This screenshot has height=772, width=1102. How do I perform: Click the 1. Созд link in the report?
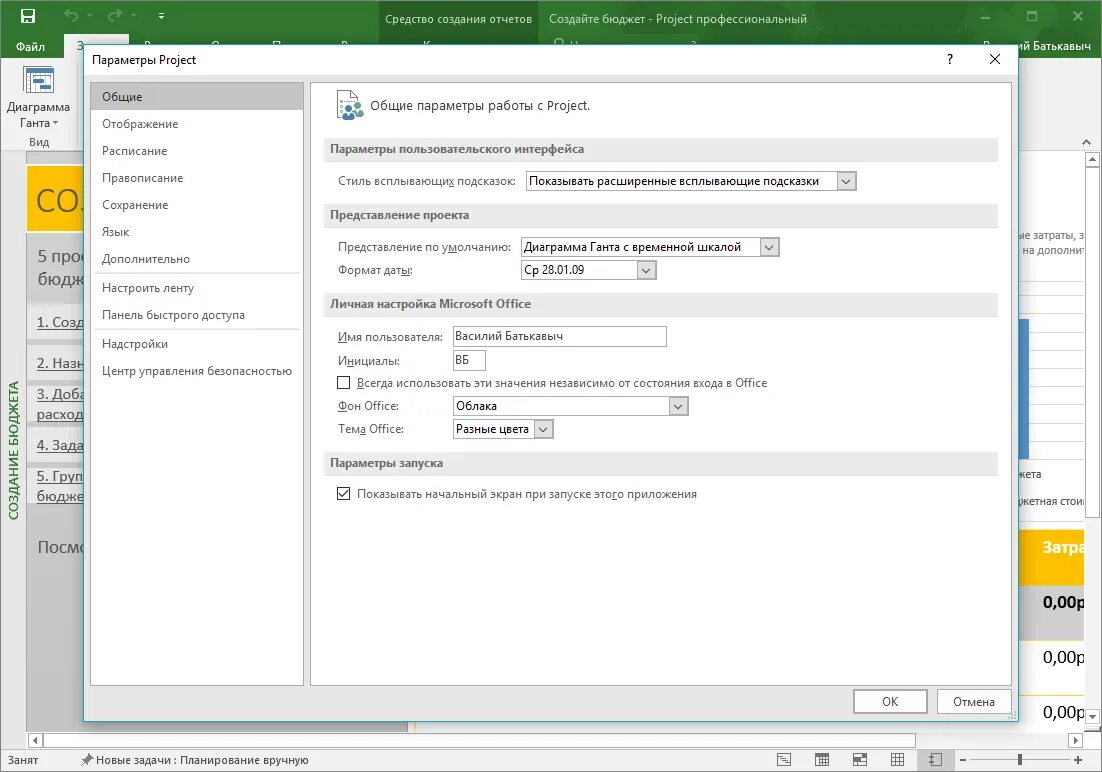click(60, 322)
